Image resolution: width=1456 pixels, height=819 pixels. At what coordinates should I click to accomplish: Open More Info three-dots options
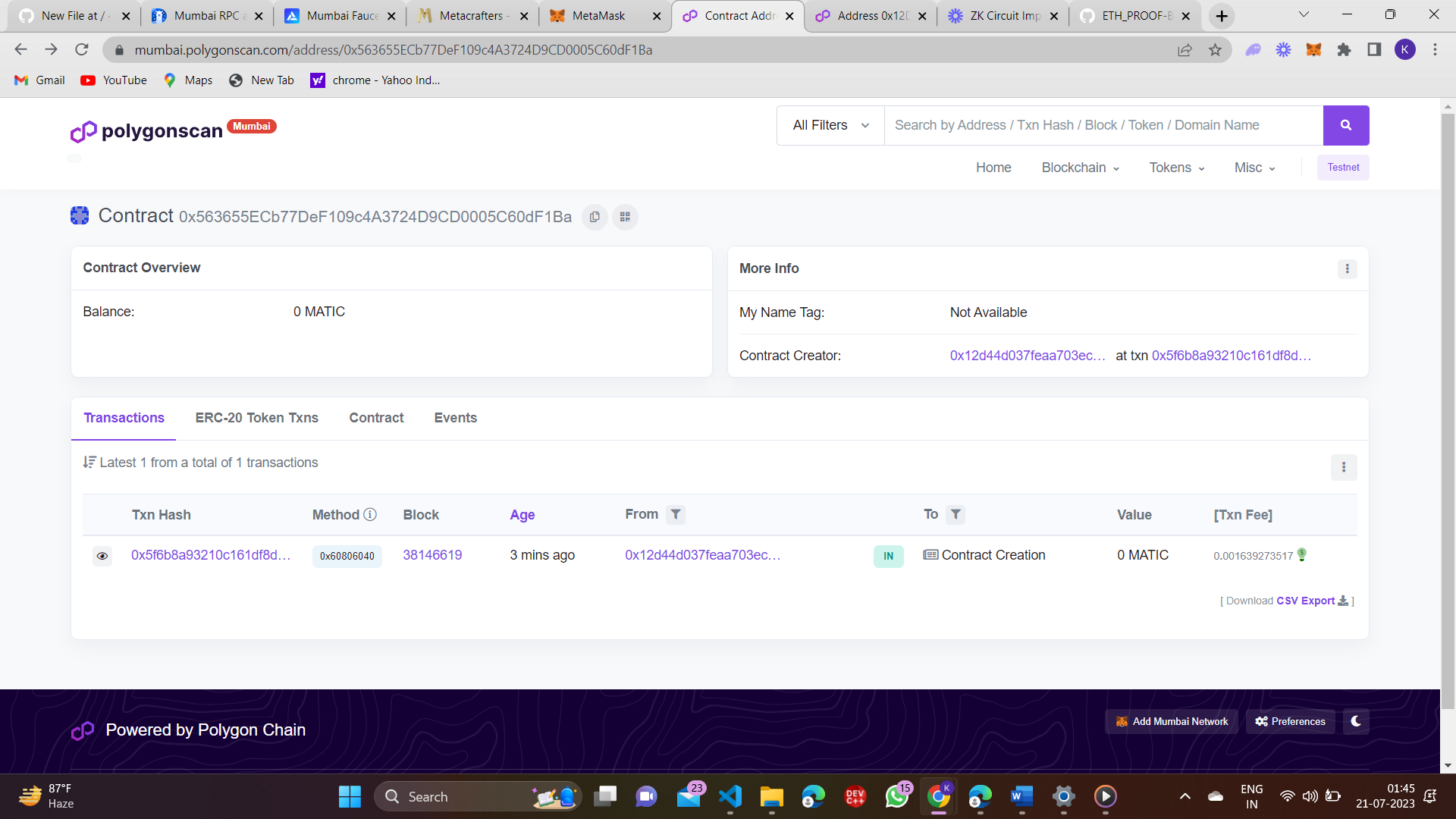click(1347, 268)
